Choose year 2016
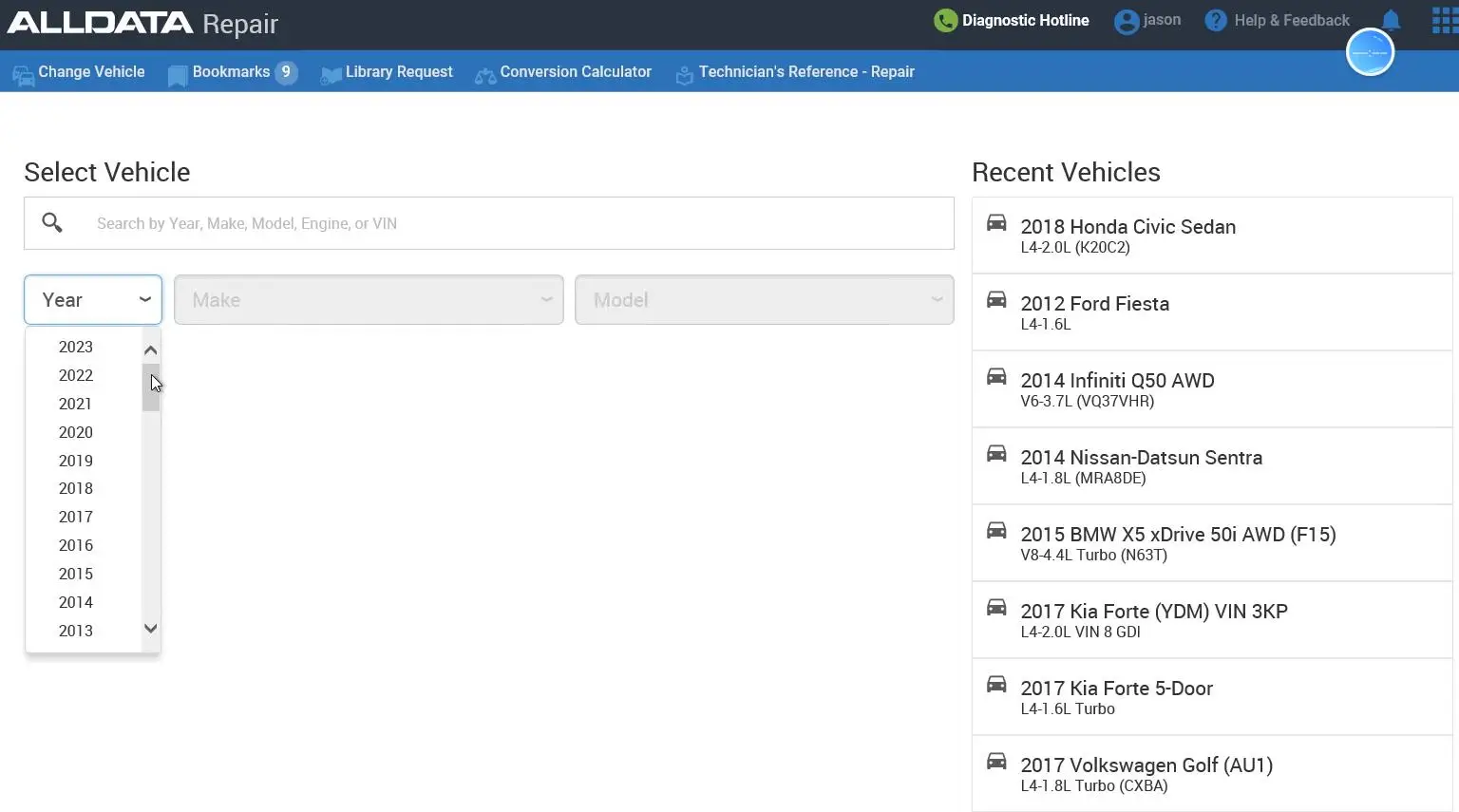 point(76,545)
